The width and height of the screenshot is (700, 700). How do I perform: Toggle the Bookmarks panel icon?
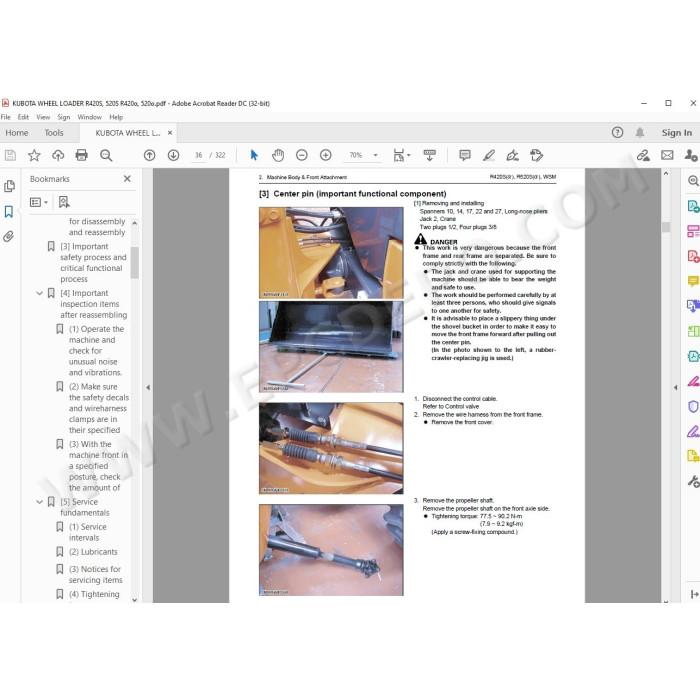9,211
